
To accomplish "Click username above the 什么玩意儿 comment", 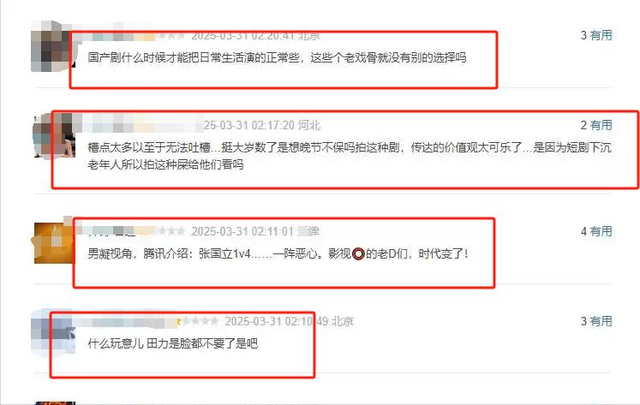I will coord(131,321).
